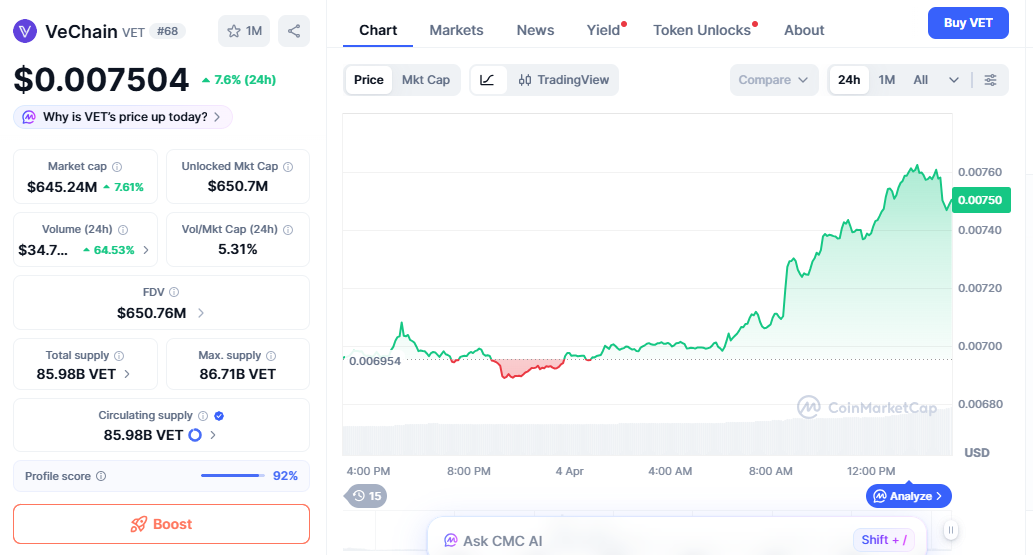Screen dimensions: 1033x555
Task: Click the info icon next to FDV
Action: pos(174,292)
